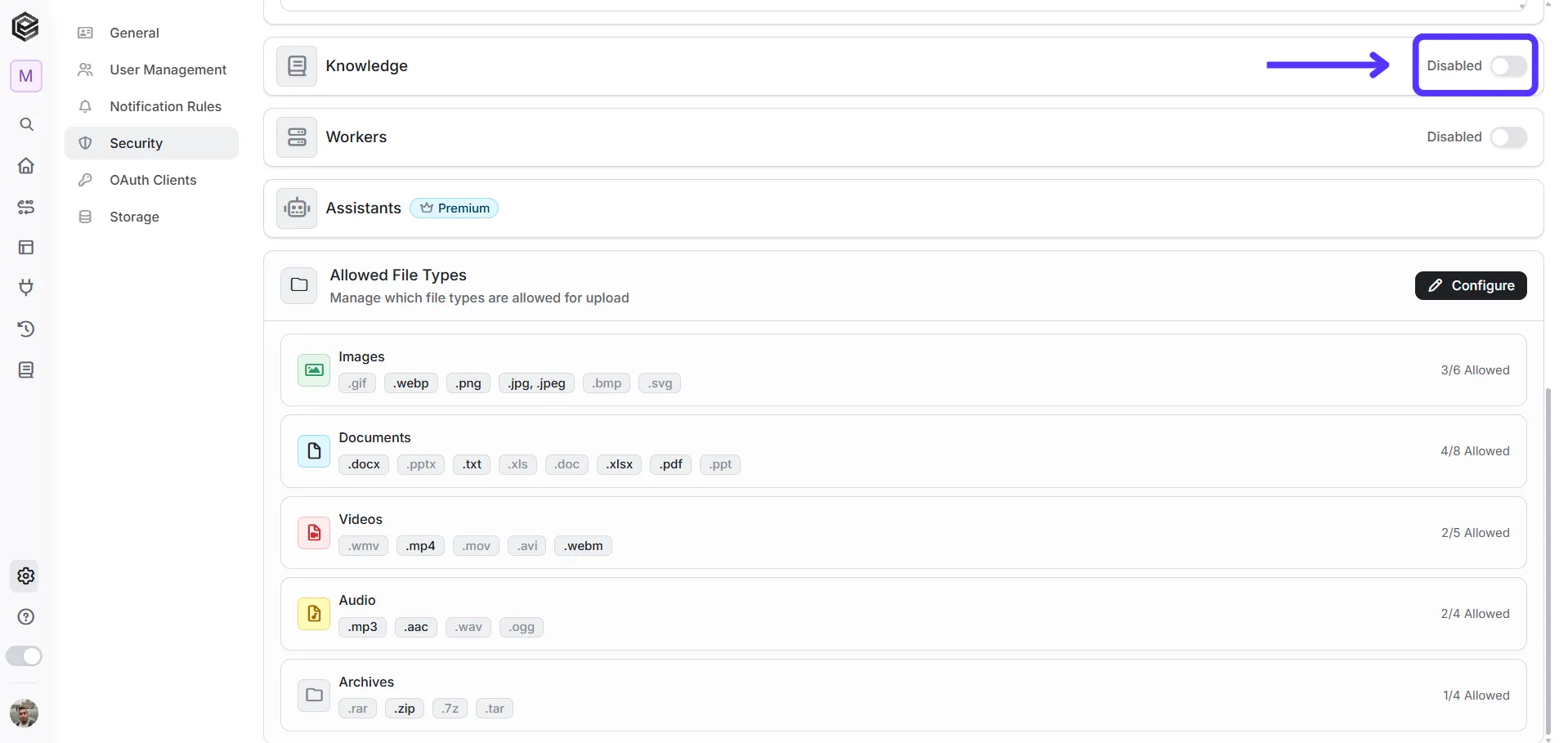Open search from the left rail
This screenshot has height=743, width=1568.
[x=26, y=124]
